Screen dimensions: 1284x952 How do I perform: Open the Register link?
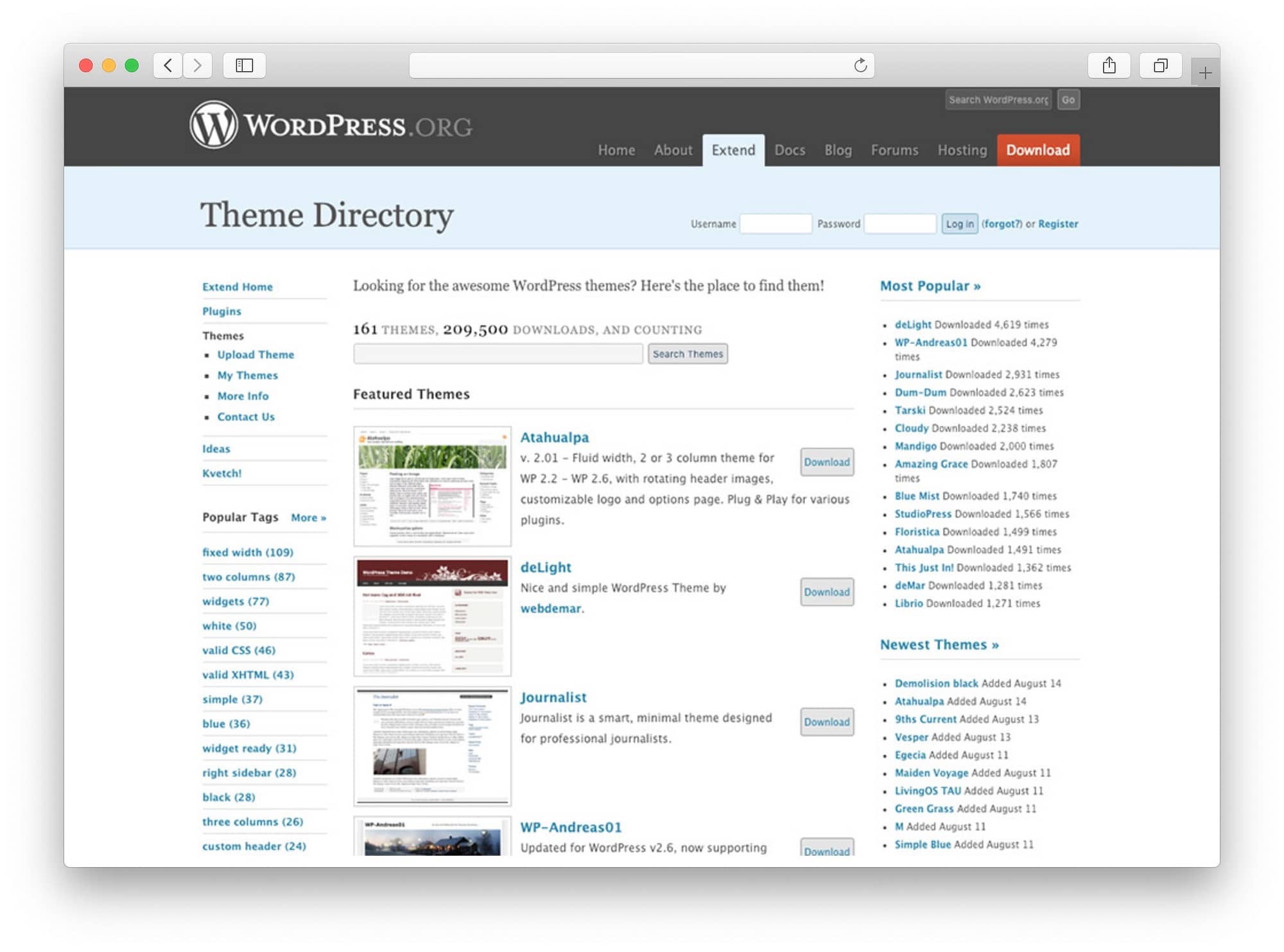[x=1058, y=224]
